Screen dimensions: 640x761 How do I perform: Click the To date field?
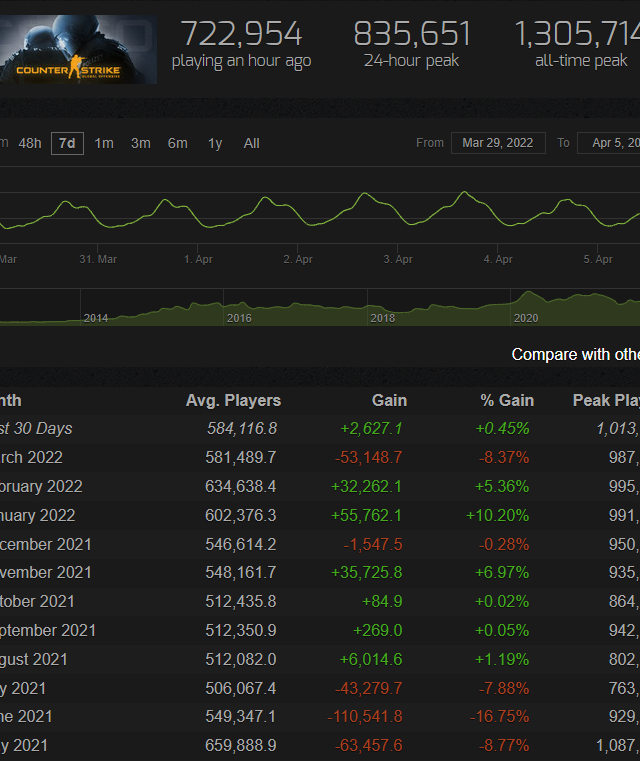tap(612, 143)
